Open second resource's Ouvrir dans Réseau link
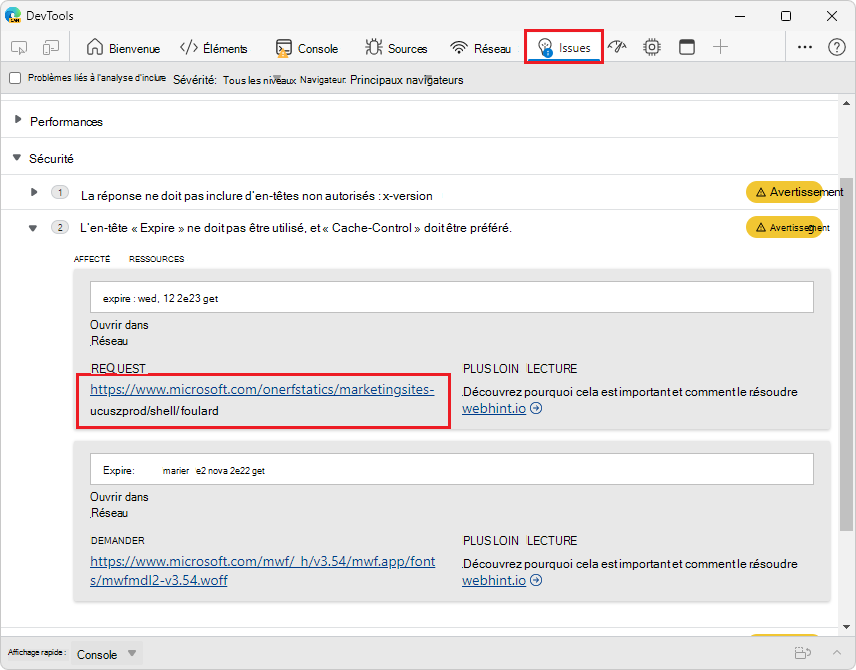 [119, 505]
